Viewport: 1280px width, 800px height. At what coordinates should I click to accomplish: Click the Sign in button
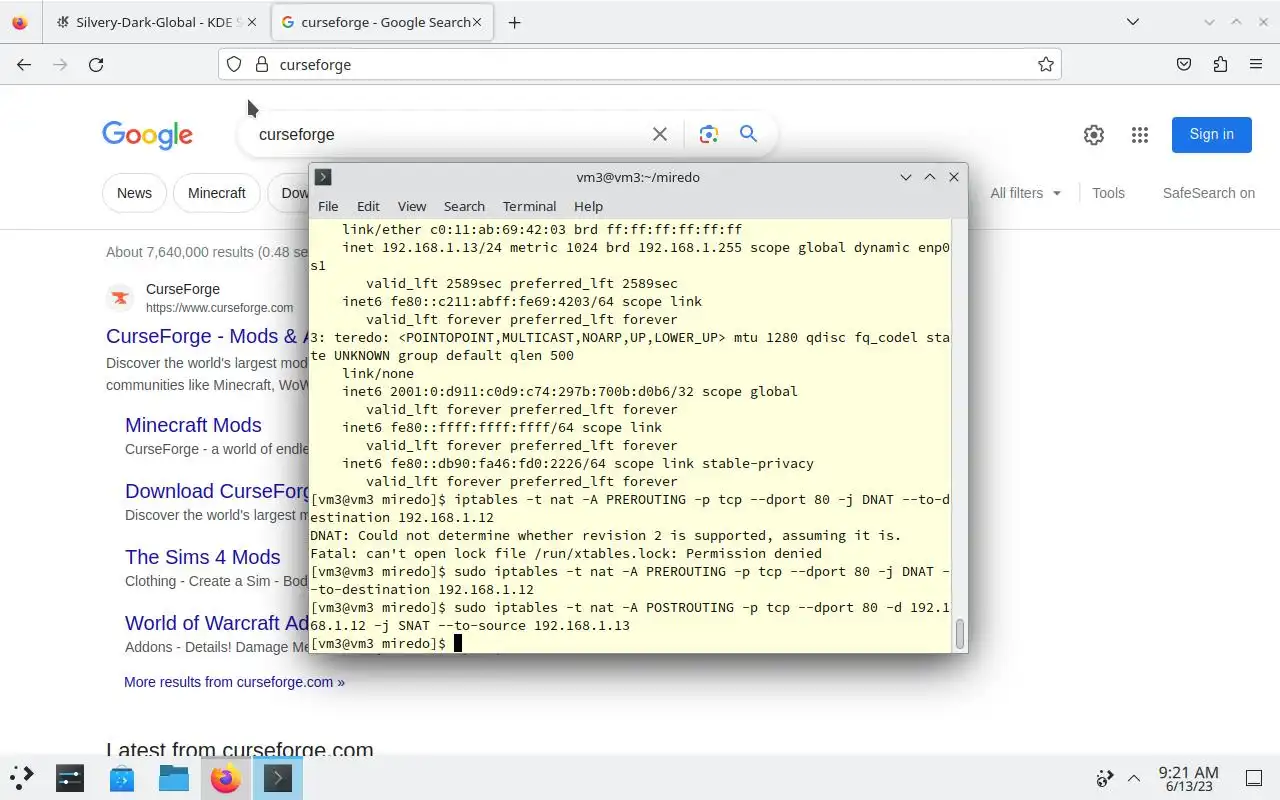pyautogui.click(x=1212, y=134)
